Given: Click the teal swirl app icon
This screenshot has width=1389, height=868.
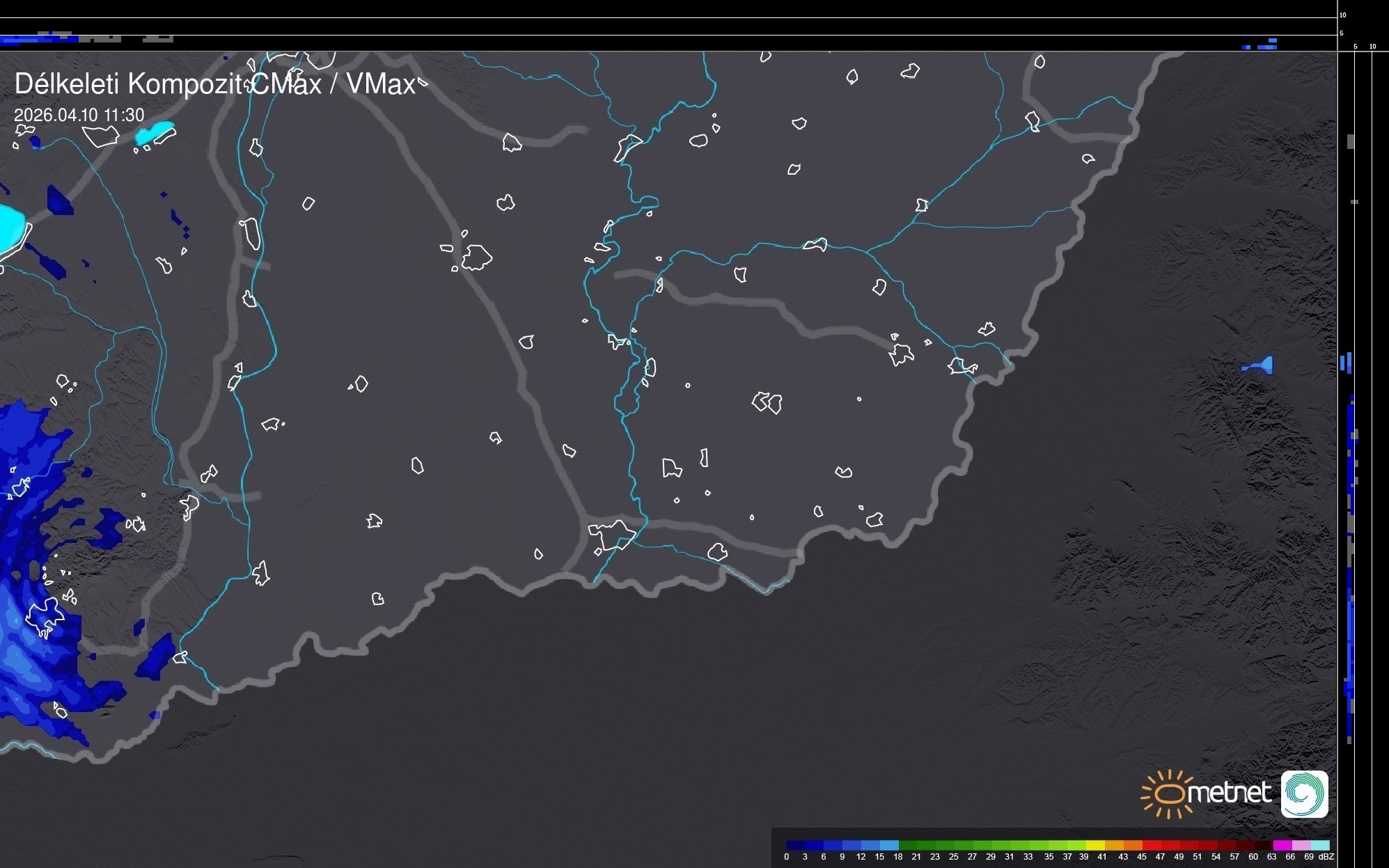Looking at the screenshot, I should [1304, 794].
